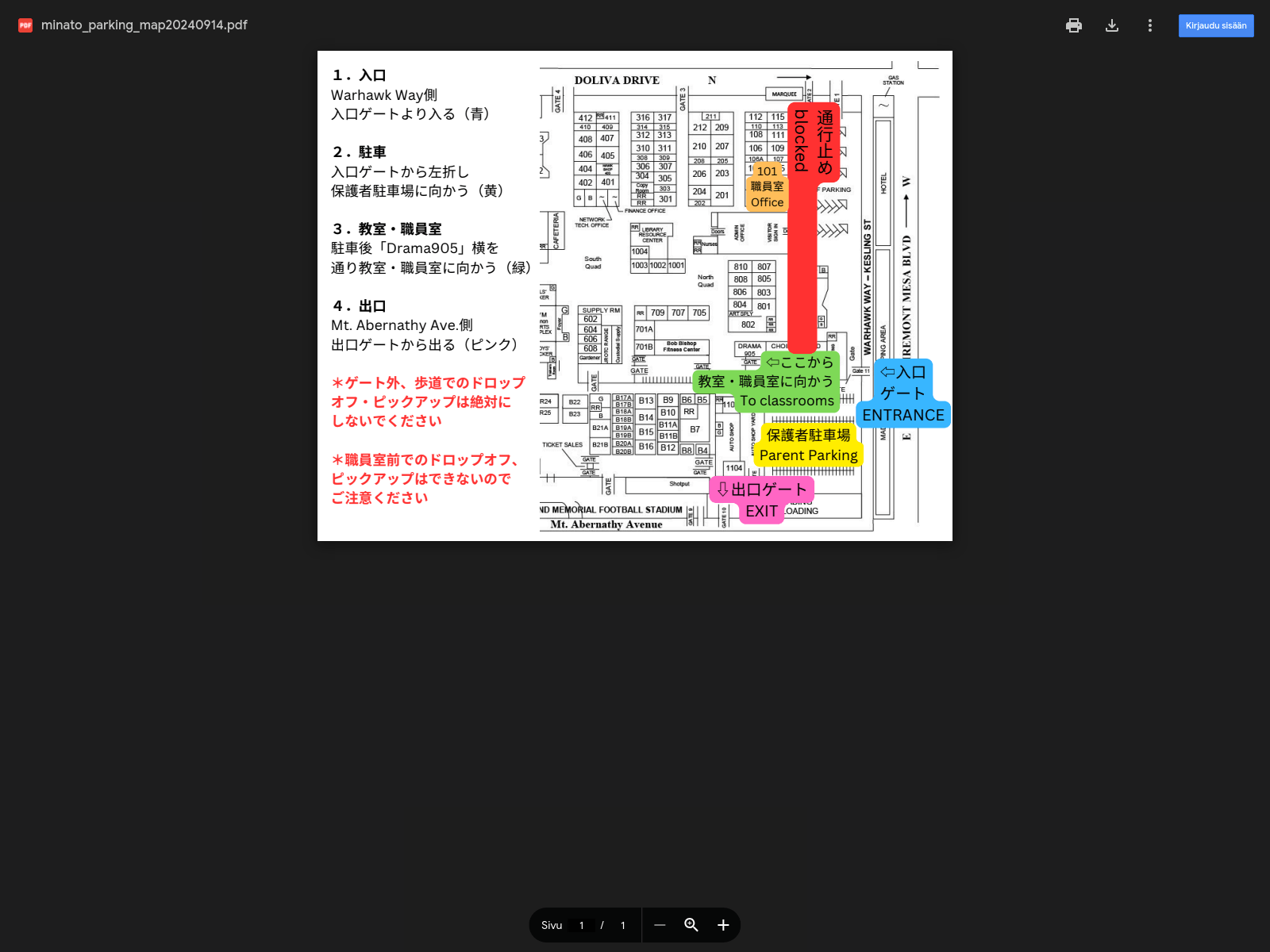Zoom in with the plus button

click(x=723, y=925)
